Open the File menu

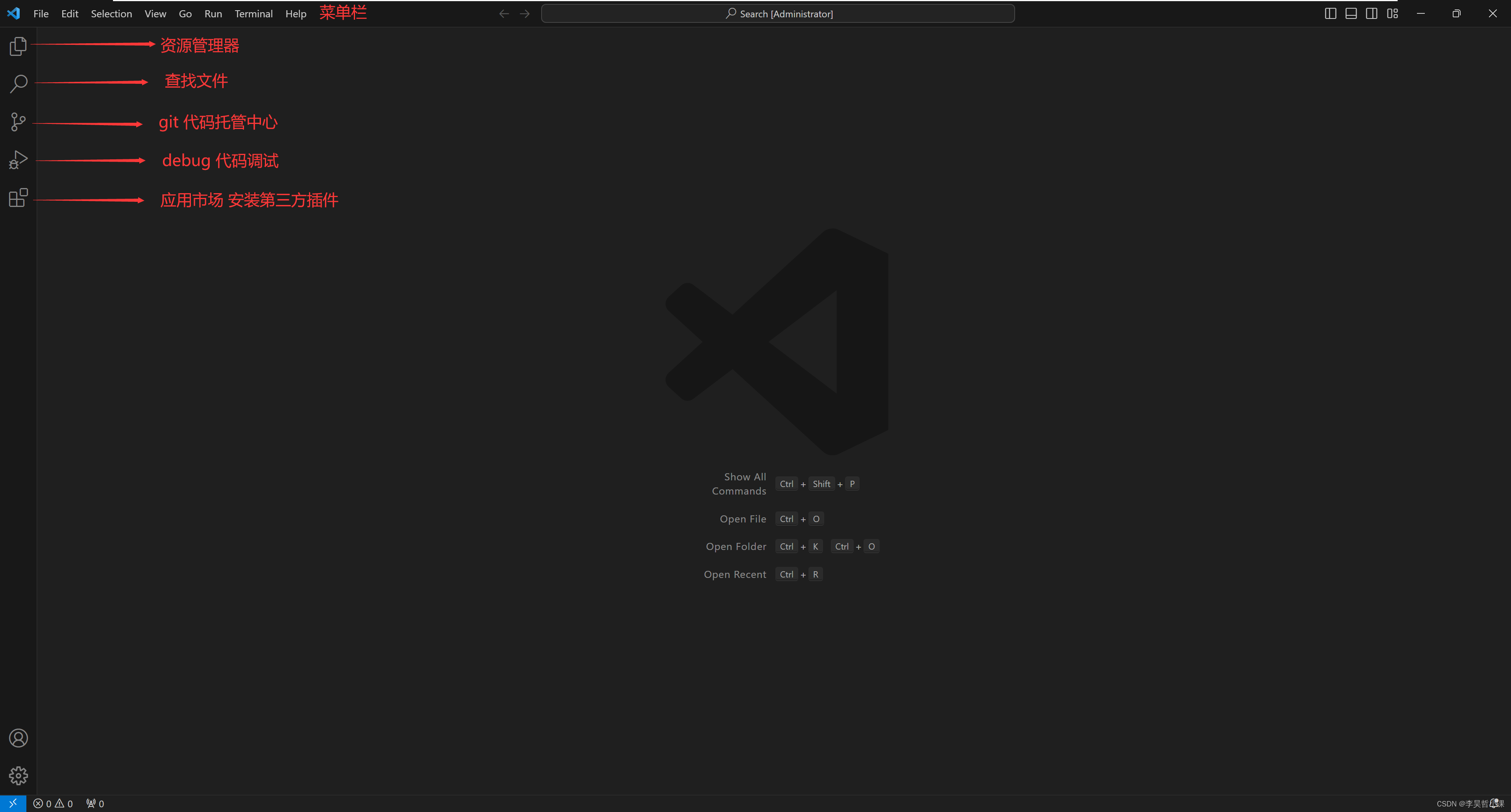(x=41, y=13)
